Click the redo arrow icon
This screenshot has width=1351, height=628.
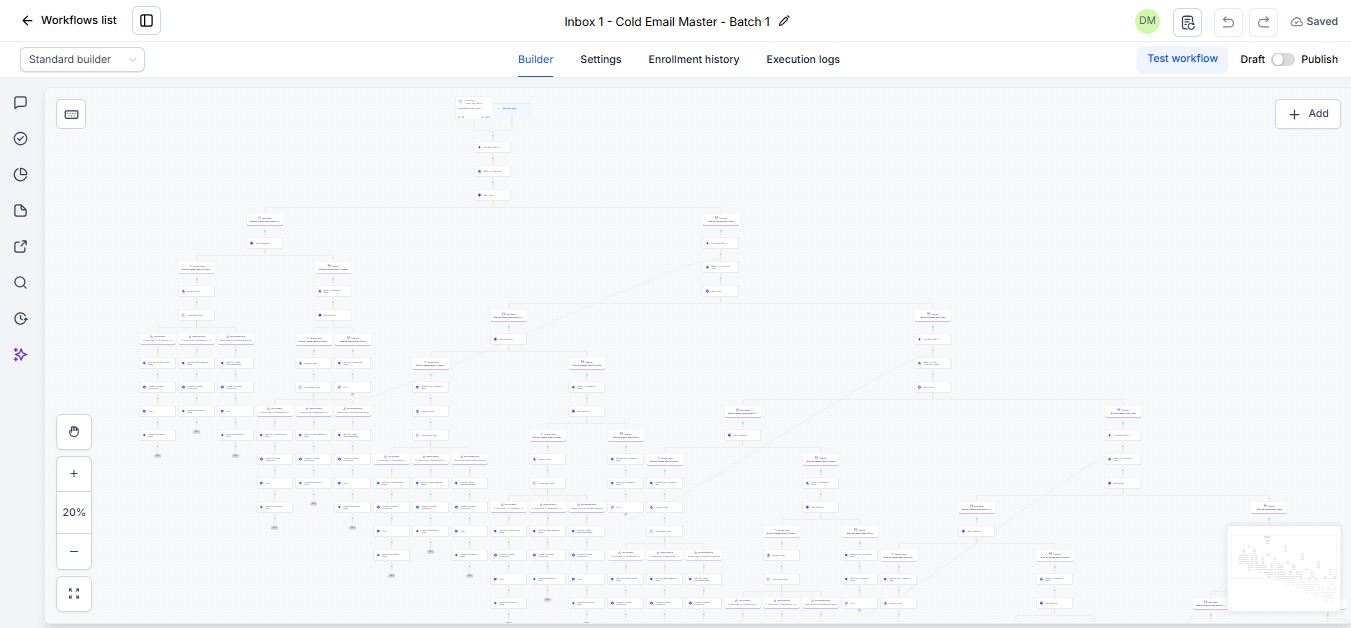(x=1264, y=22)
